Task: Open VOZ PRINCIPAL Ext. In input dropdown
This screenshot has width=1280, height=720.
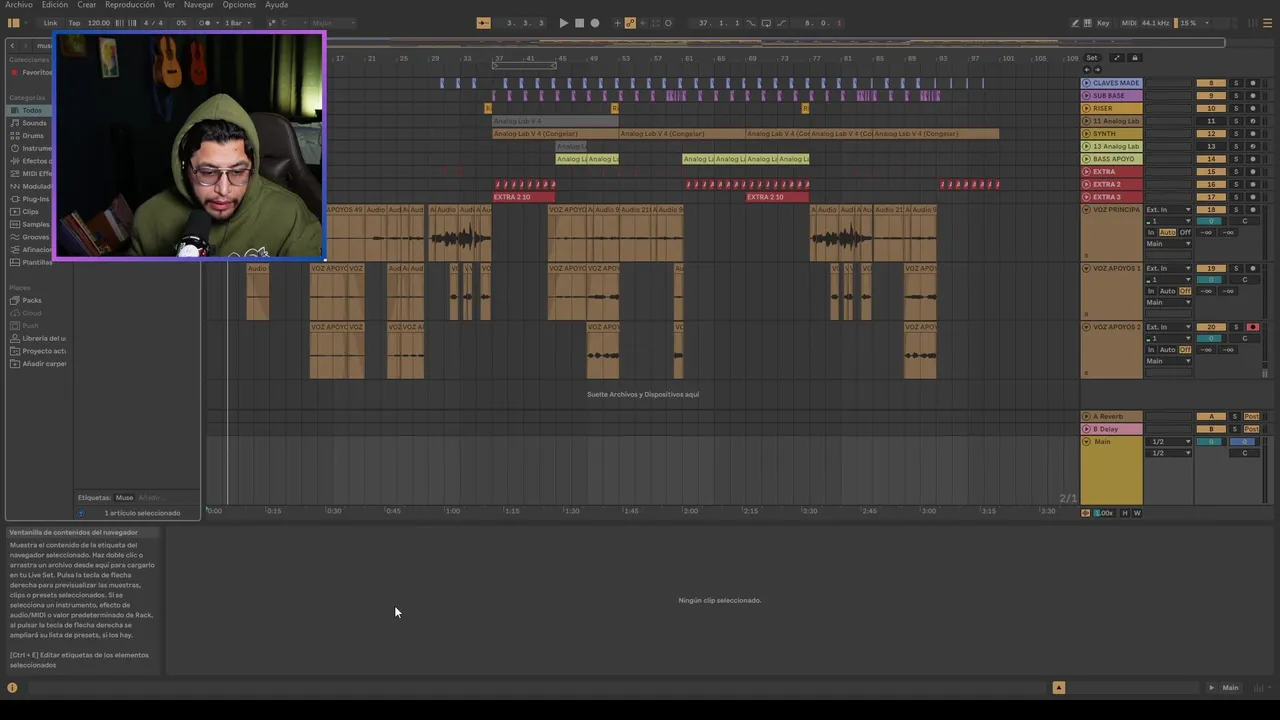Action: 1168,210
